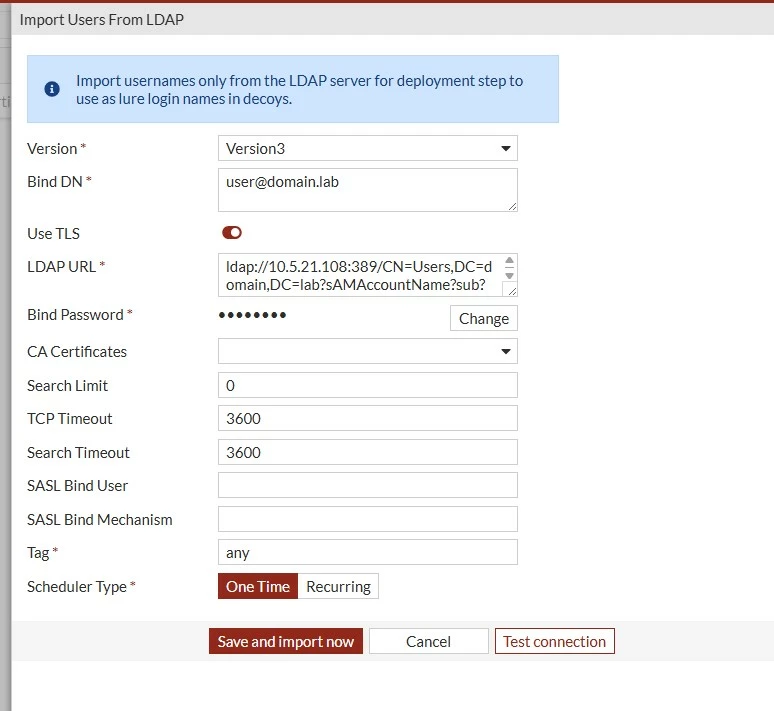The width and height of the screenshot is (774, 711).
Task: Click the Bind DN text area
Action: point(368,190)
